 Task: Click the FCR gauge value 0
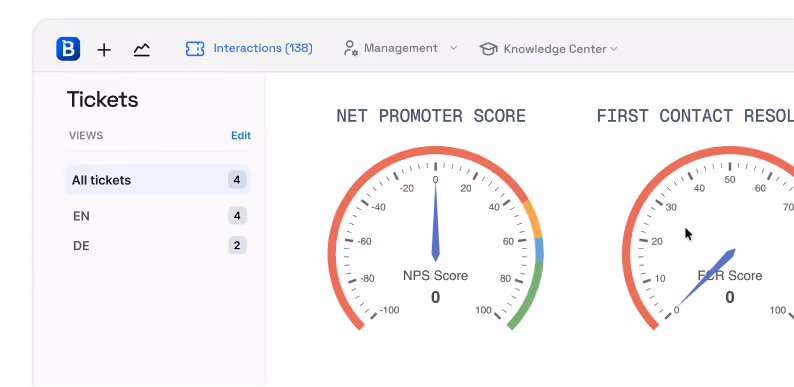pyautogui.click(x=730, y=297)
